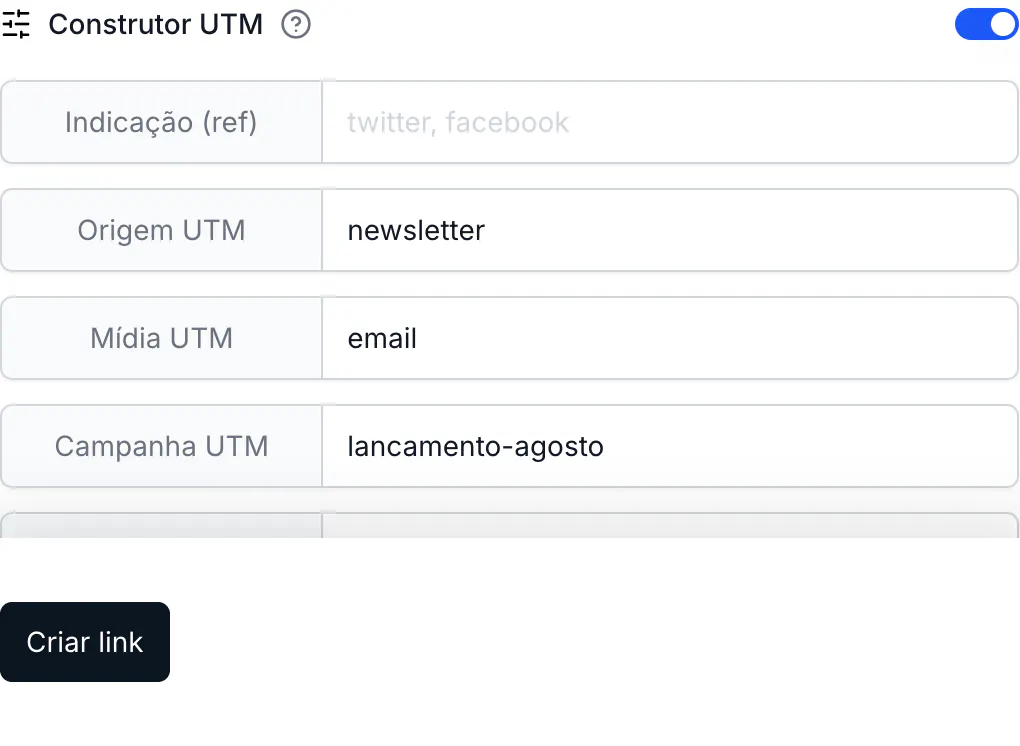Click the Indicação (ref) label

(161, 122)
